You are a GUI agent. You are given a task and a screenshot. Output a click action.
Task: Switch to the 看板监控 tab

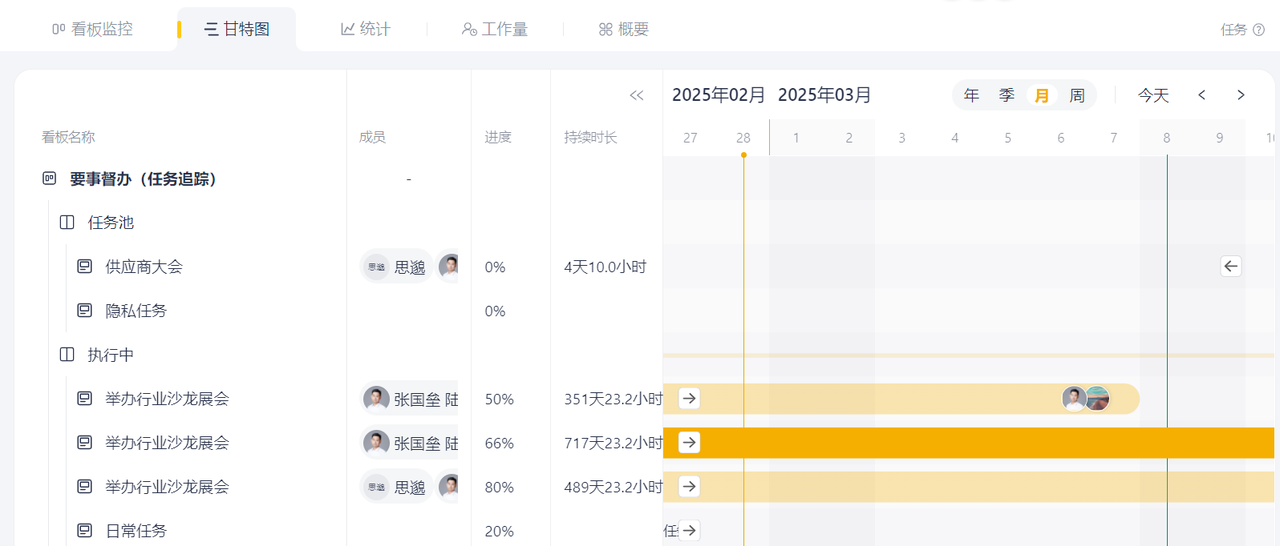[92, 29]
